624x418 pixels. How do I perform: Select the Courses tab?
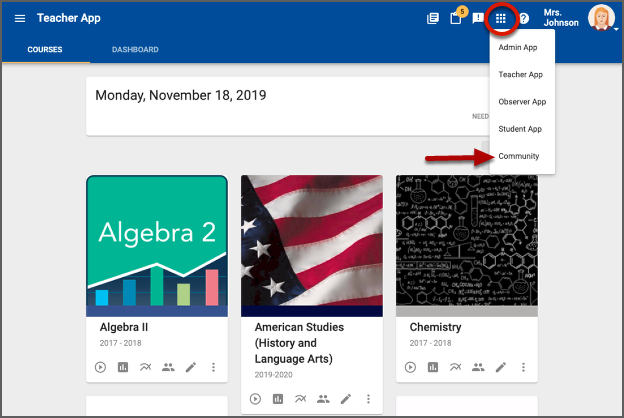point(45,50)
